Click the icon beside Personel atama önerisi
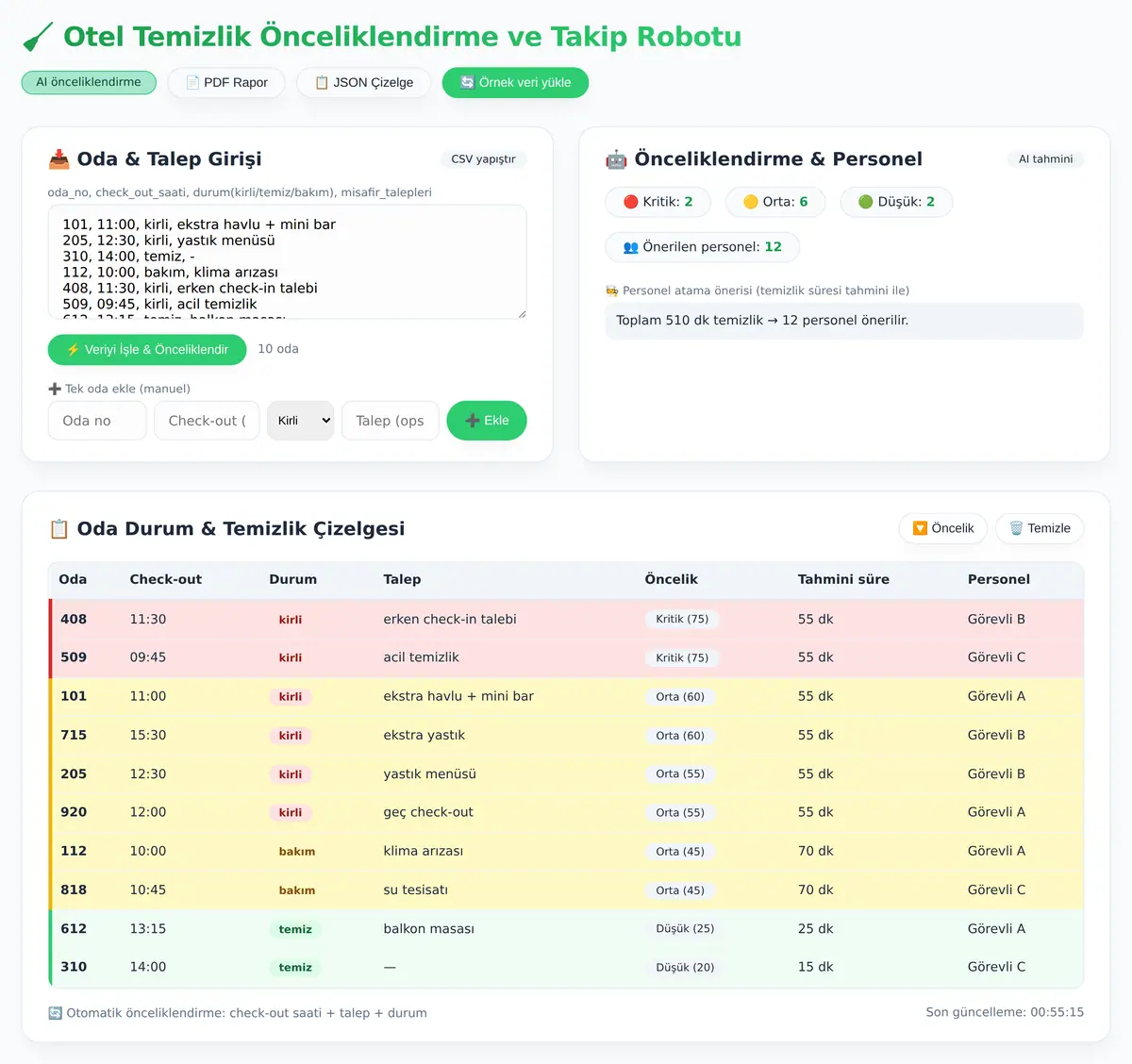Screen dimensions: 1132x1064 612,291
